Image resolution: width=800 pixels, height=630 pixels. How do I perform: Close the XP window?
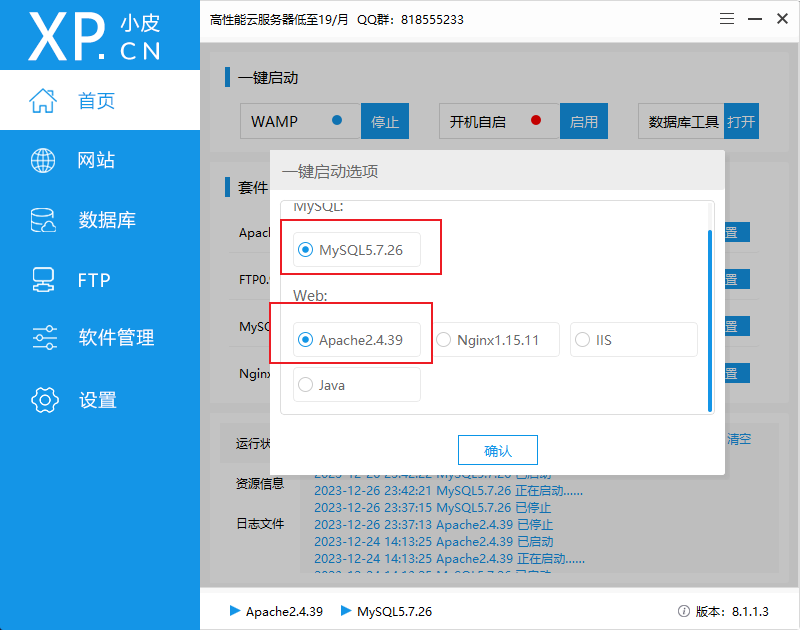pyautogui.click(x=782, y=19)
